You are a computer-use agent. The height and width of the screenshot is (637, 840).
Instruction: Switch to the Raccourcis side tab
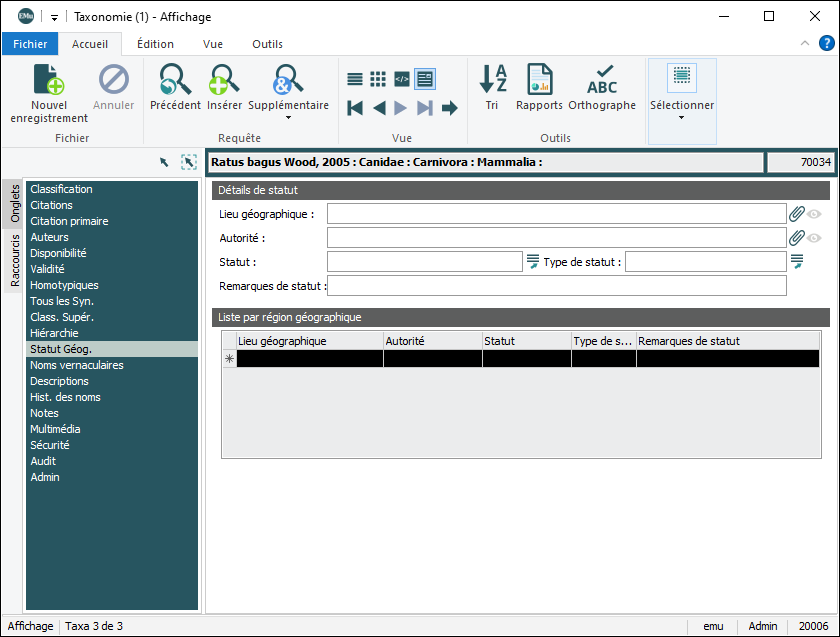[x=15, y=260]
